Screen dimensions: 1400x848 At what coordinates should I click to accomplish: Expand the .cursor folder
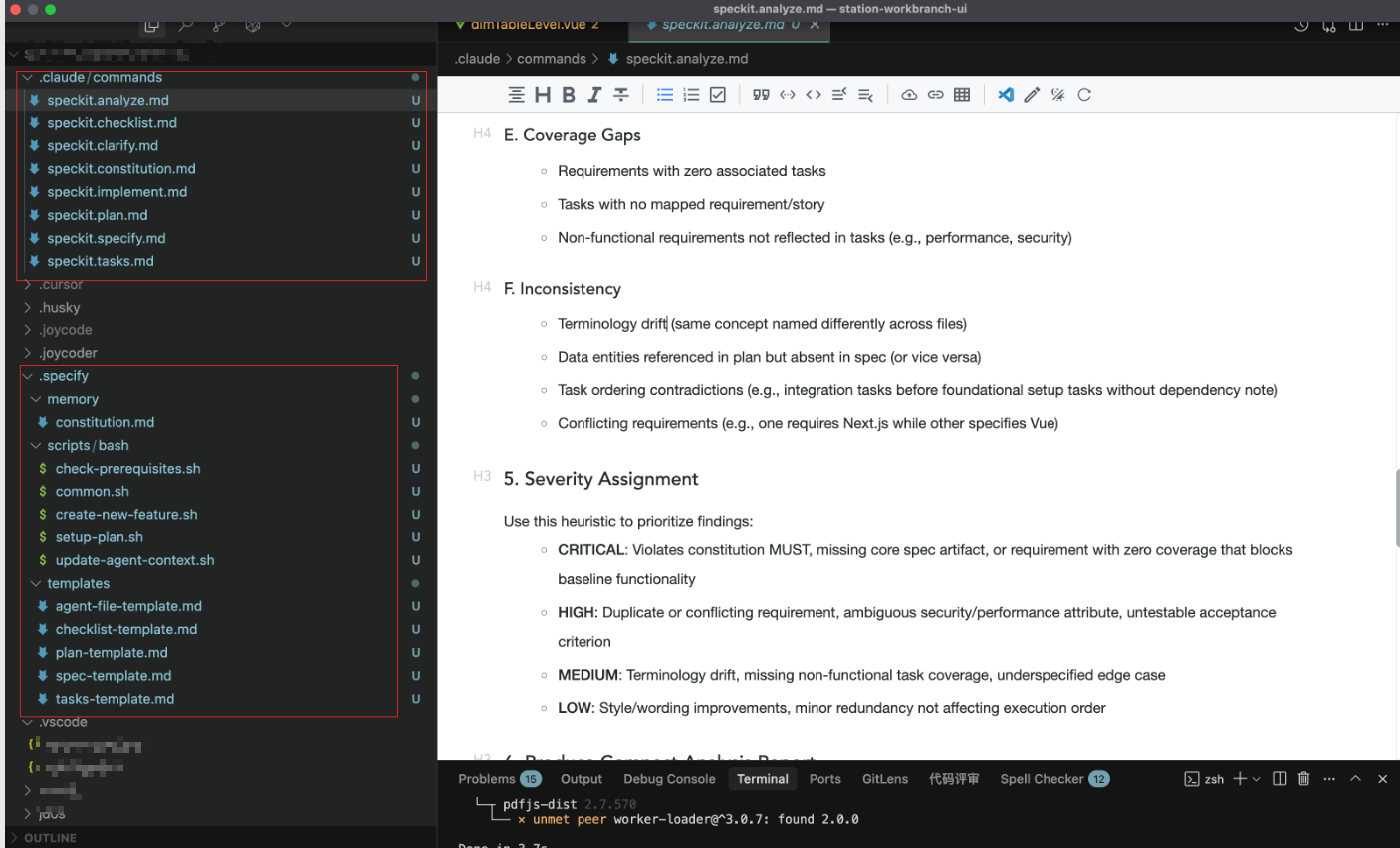point(28,284)
